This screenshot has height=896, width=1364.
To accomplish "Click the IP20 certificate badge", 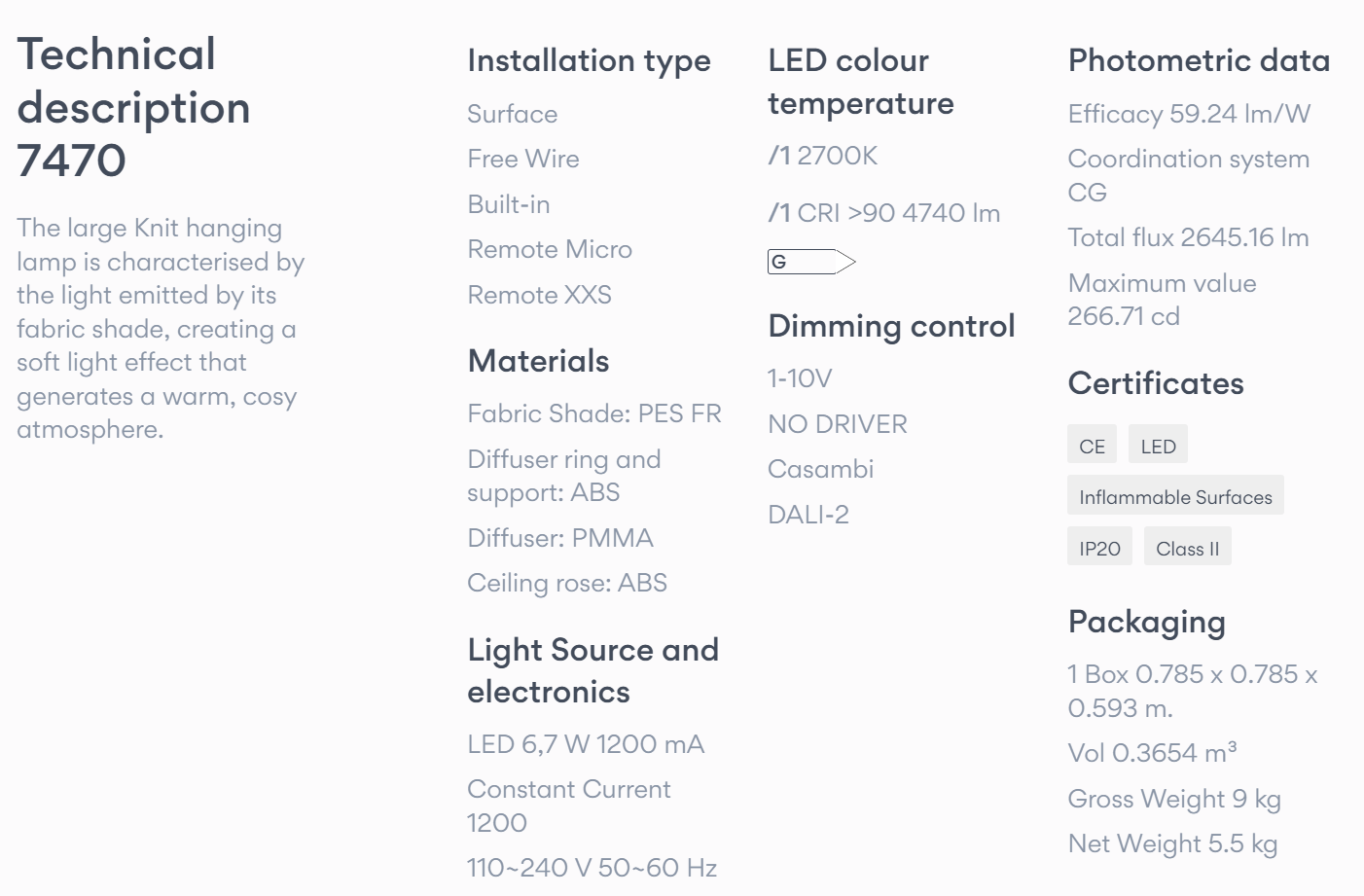I will click(x=1099, y=548).
